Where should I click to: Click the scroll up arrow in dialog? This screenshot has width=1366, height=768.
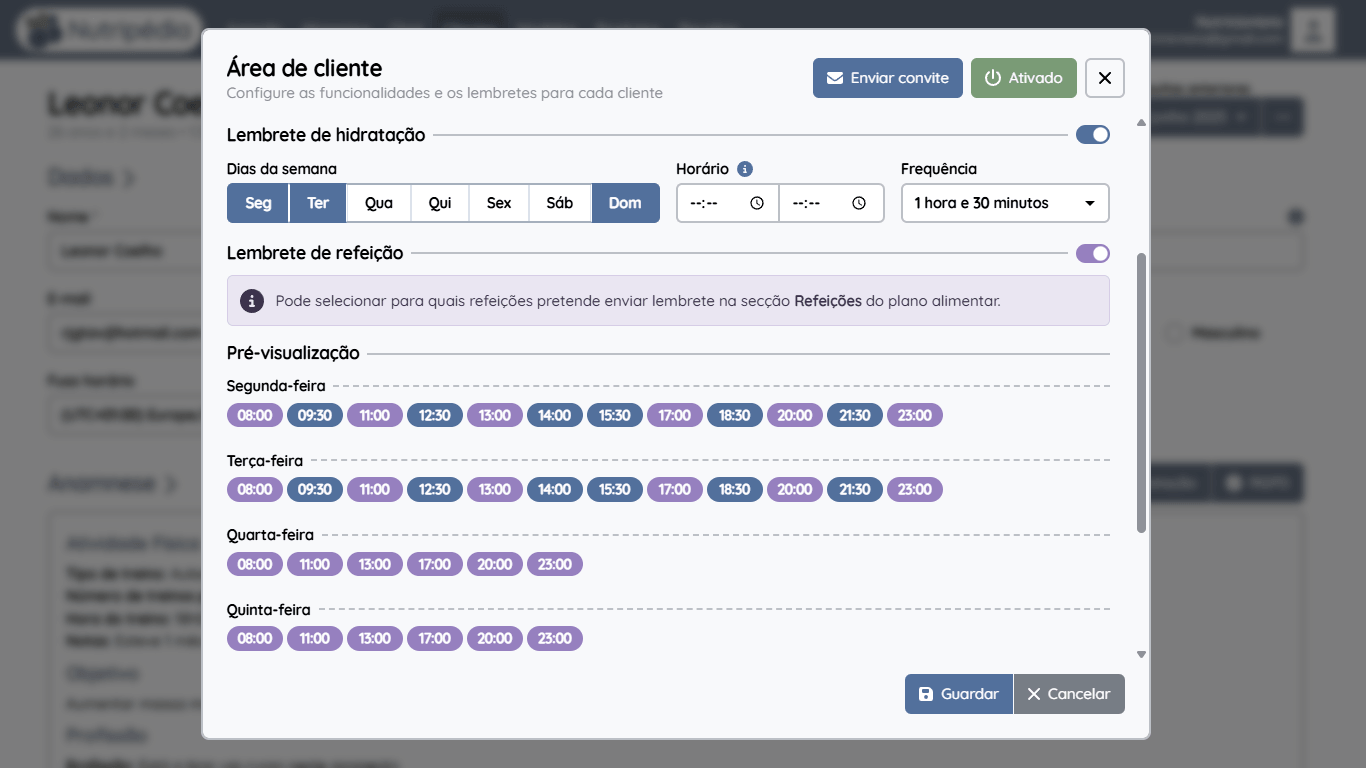(x=1142, y=123)
